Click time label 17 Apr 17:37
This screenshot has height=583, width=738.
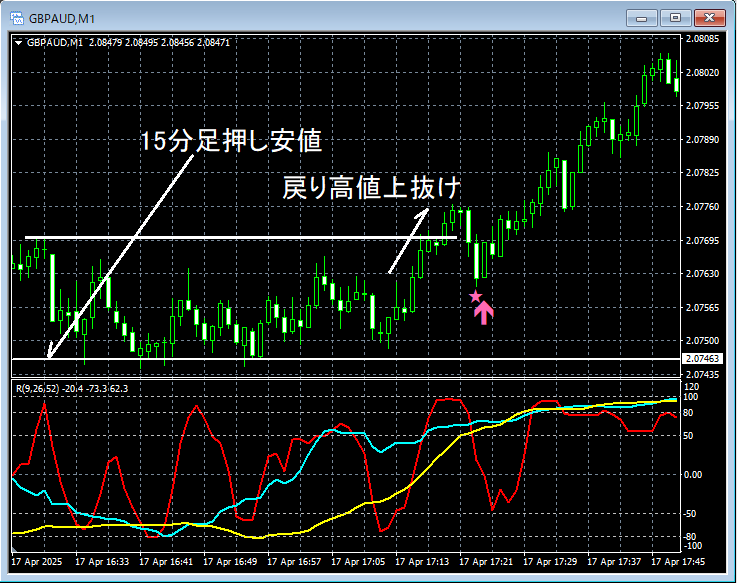(x=614, y=562)
